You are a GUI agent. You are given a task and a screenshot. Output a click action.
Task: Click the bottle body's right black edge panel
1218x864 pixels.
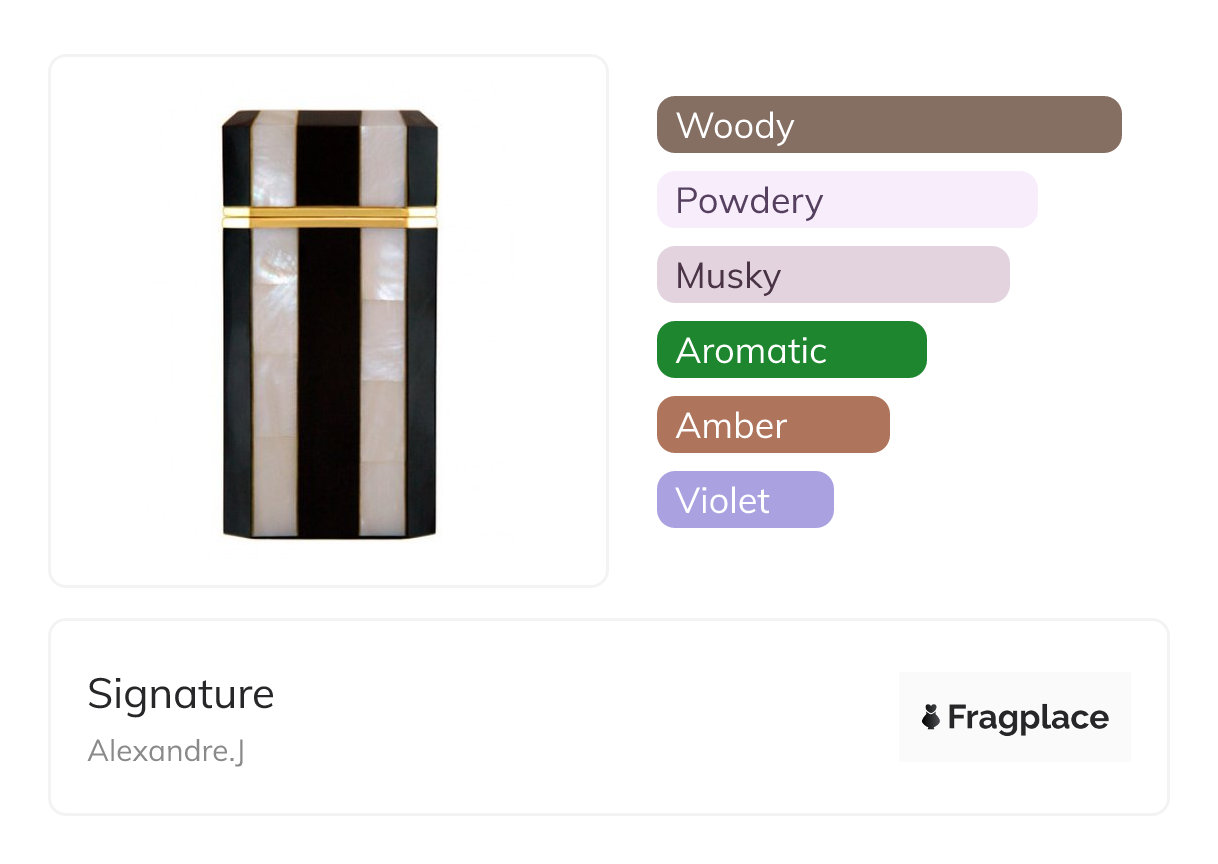point(421,380)
